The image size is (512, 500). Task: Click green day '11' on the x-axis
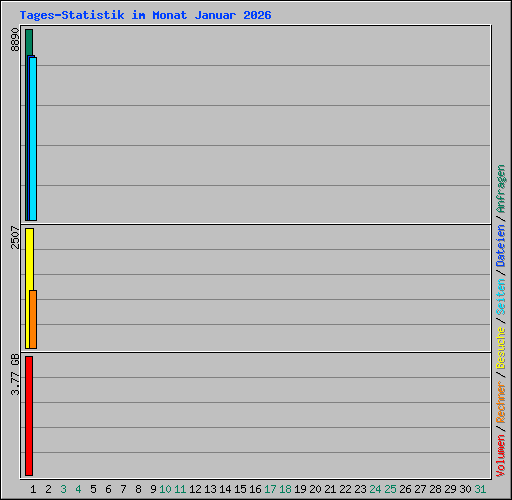[180, 489]
